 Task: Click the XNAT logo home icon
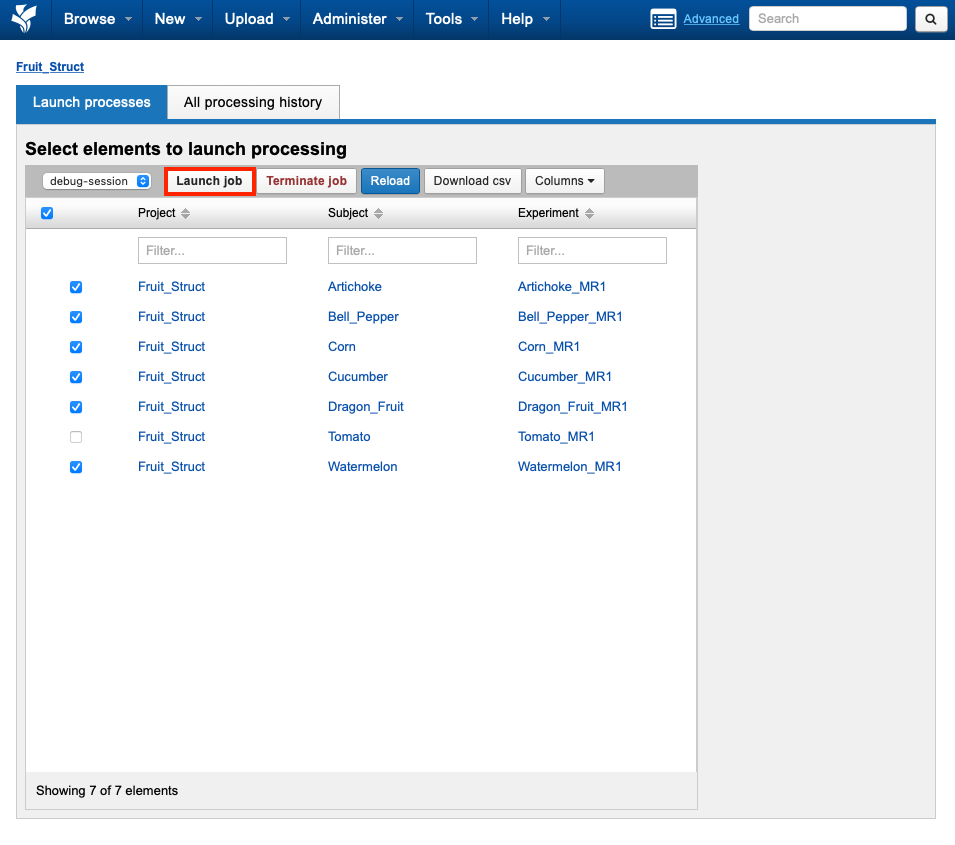[24, 18]
